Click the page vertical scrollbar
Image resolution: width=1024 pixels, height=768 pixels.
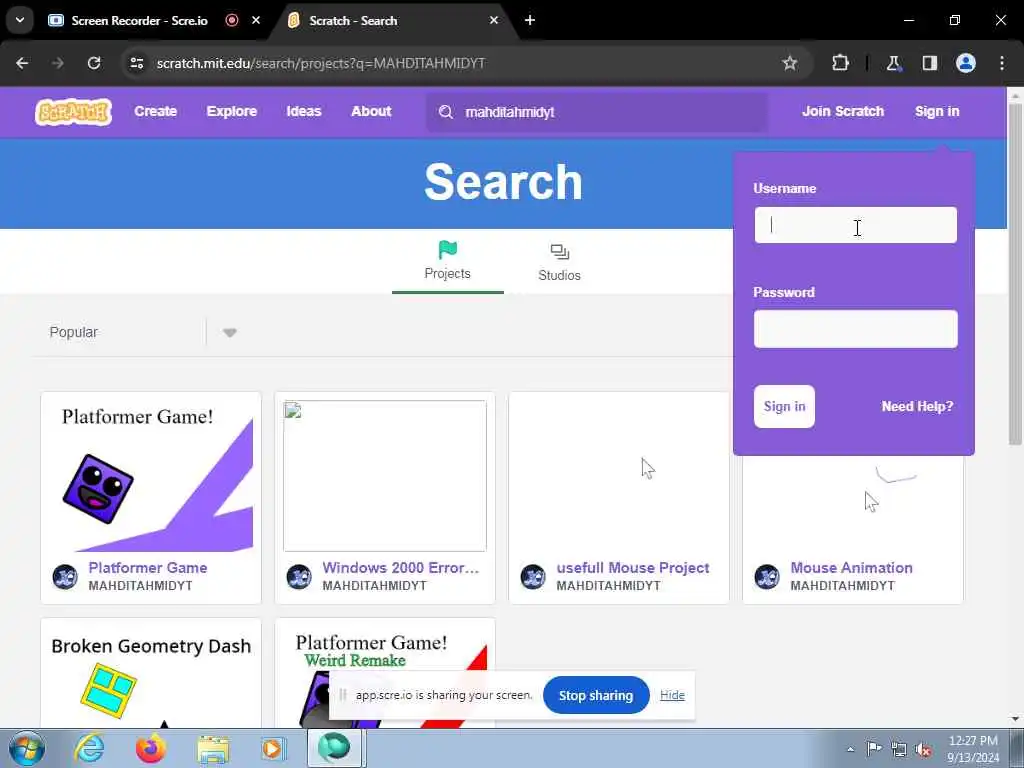pos(1015,274)
